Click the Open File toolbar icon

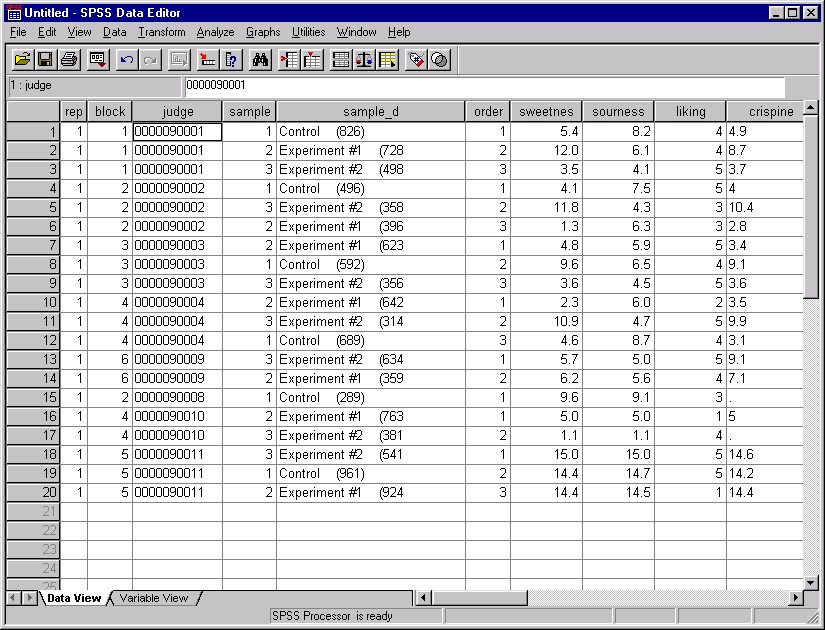pyautogui.click(x=21, y=60)
